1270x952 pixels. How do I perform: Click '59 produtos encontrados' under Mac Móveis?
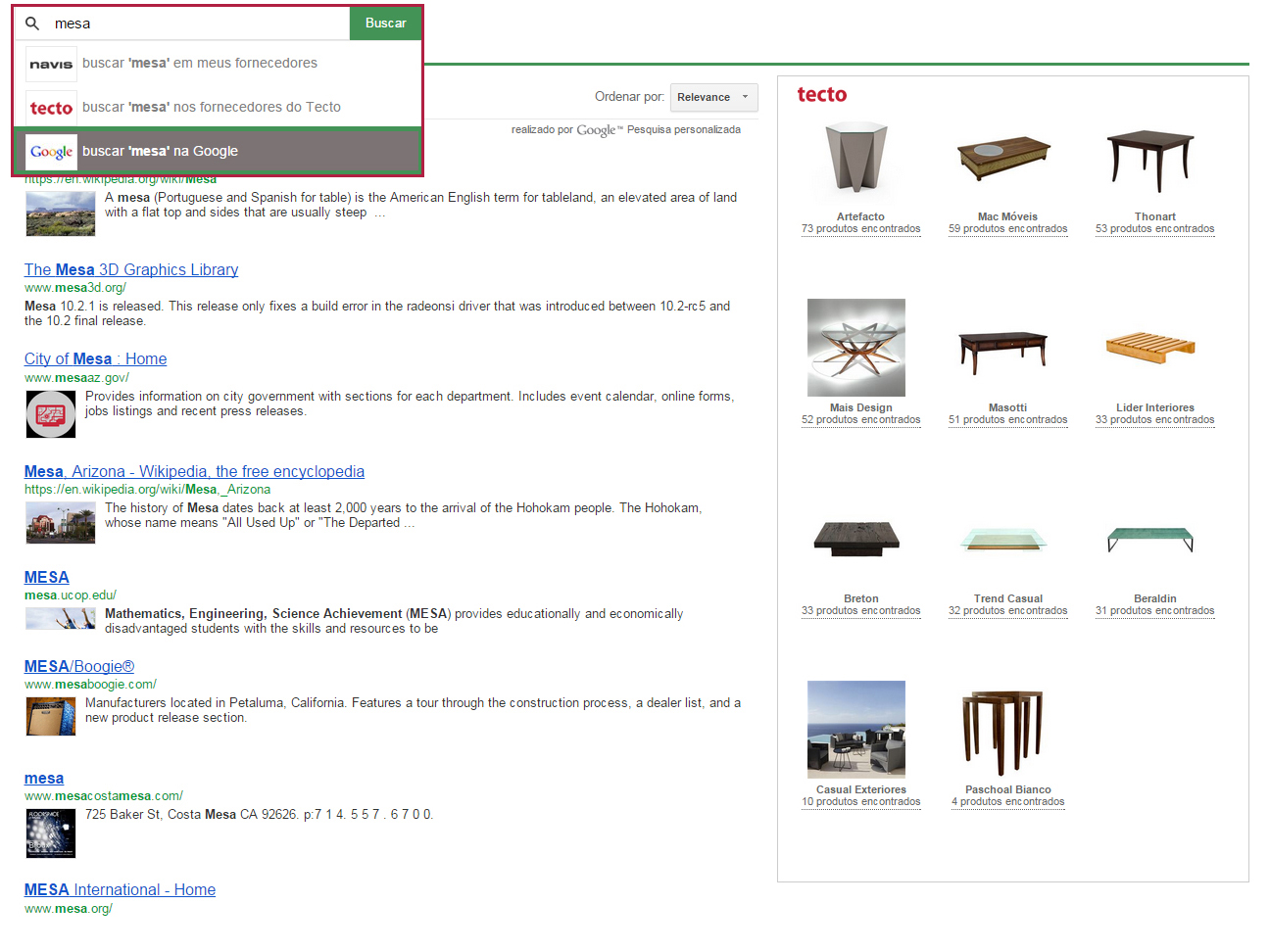pyautogui.click(x=1007, y=229)
